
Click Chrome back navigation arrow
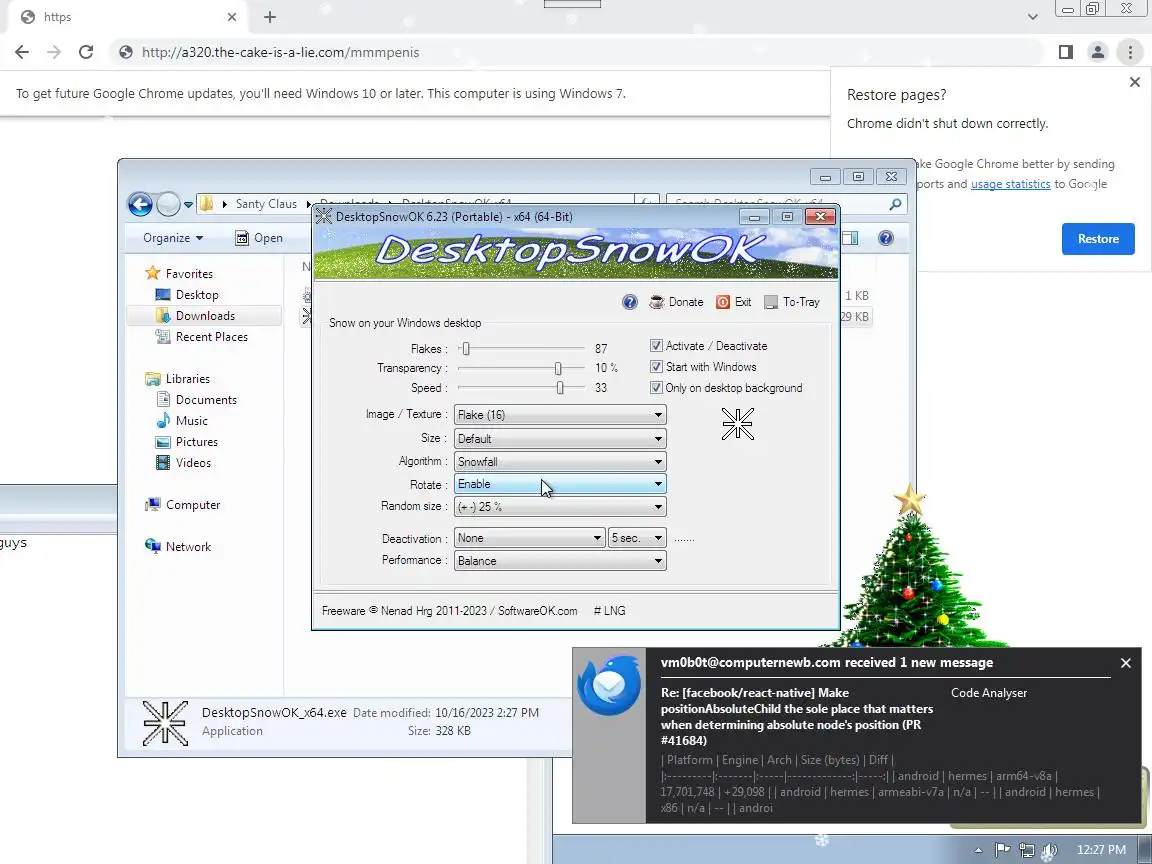coord(22,52)
